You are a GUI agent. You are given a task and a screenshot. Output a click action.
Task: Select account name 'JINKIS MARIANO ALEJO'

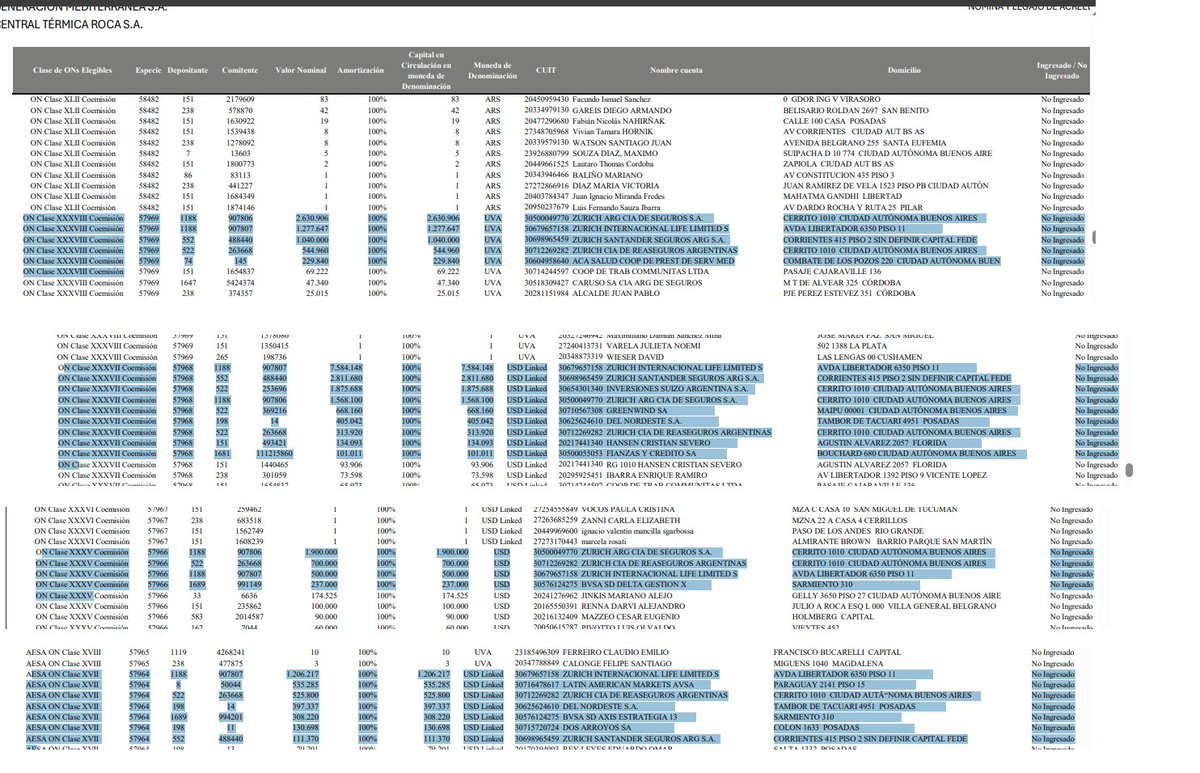point(627,596)
